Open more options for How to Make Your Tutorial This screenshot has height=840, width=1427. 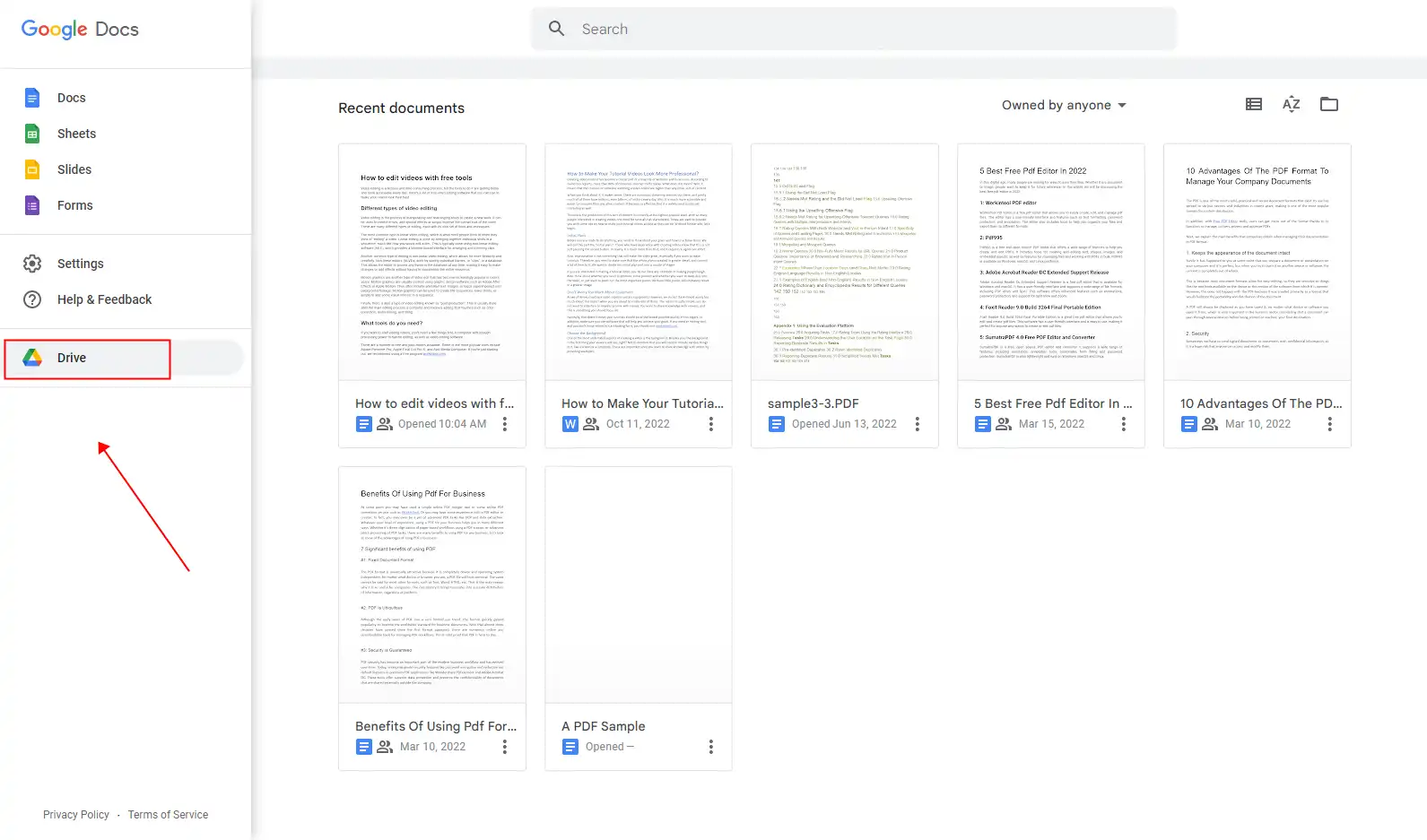coord(711,424)
